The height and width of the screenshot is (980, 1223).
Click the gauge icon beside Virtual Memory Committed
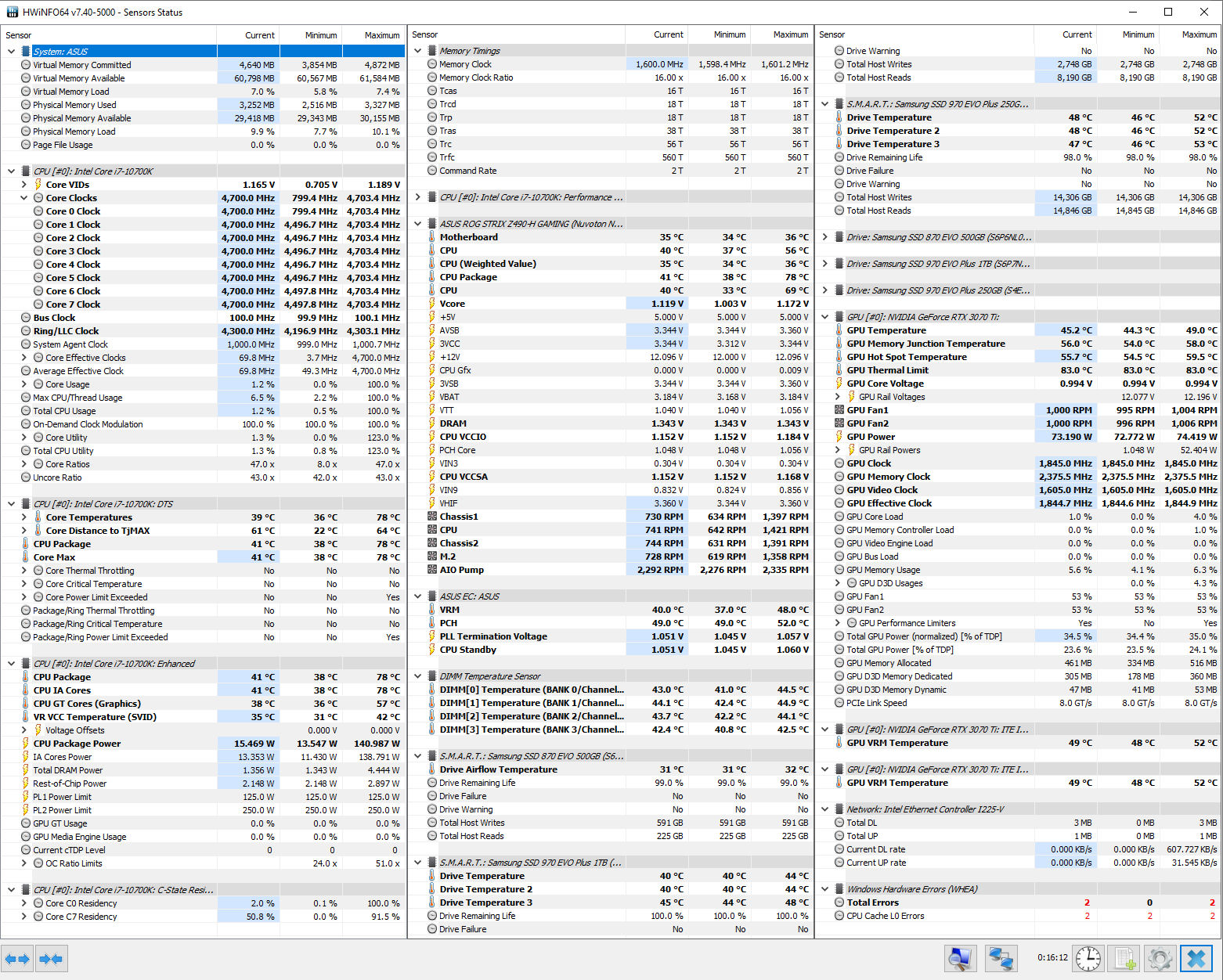(x=26, y=65)
